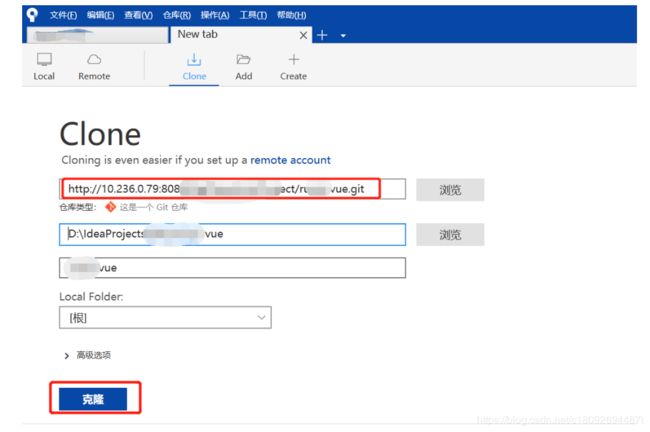The width and height of the screenshot is (650, 432).
Task: Expand the 高级选项 section
Action: tap(88, 355)
